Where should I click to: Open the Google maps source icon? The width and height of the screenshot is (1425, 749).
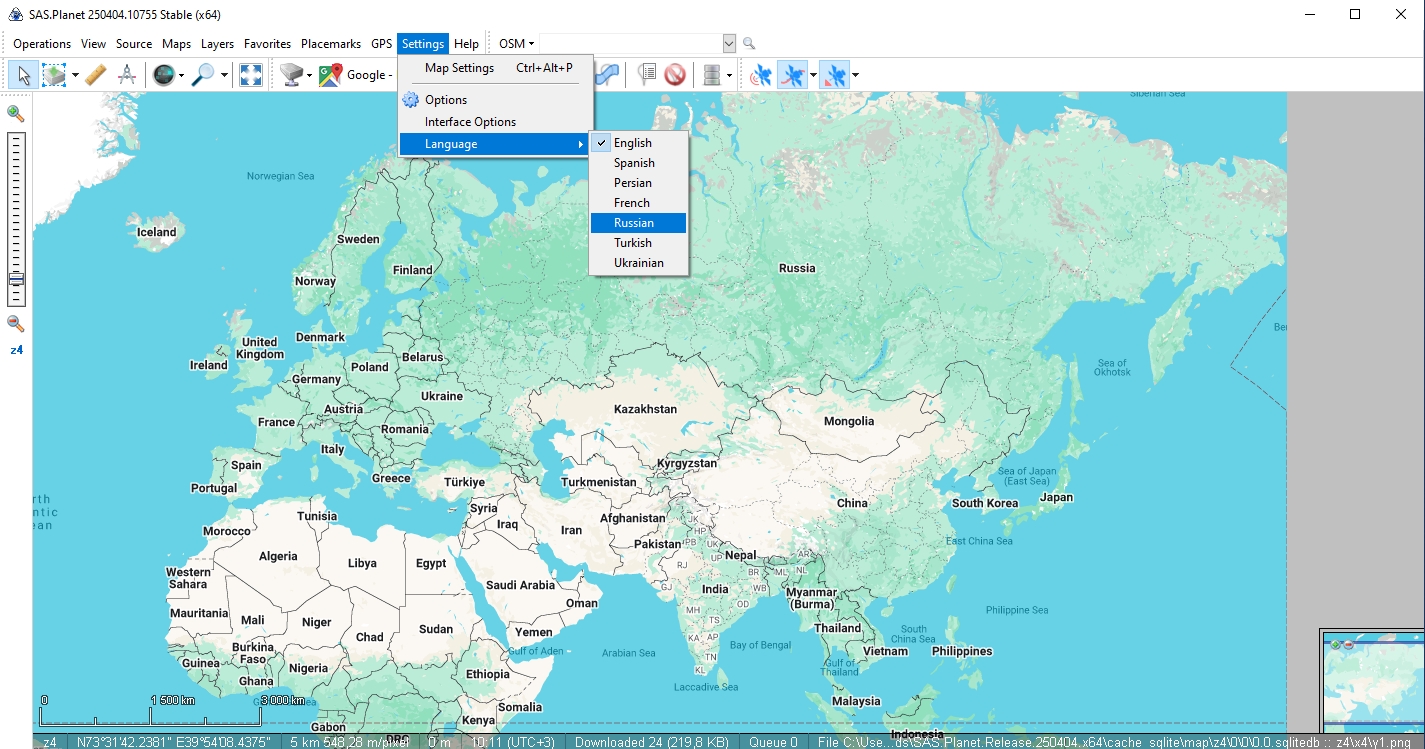click(x=330, y=74)
